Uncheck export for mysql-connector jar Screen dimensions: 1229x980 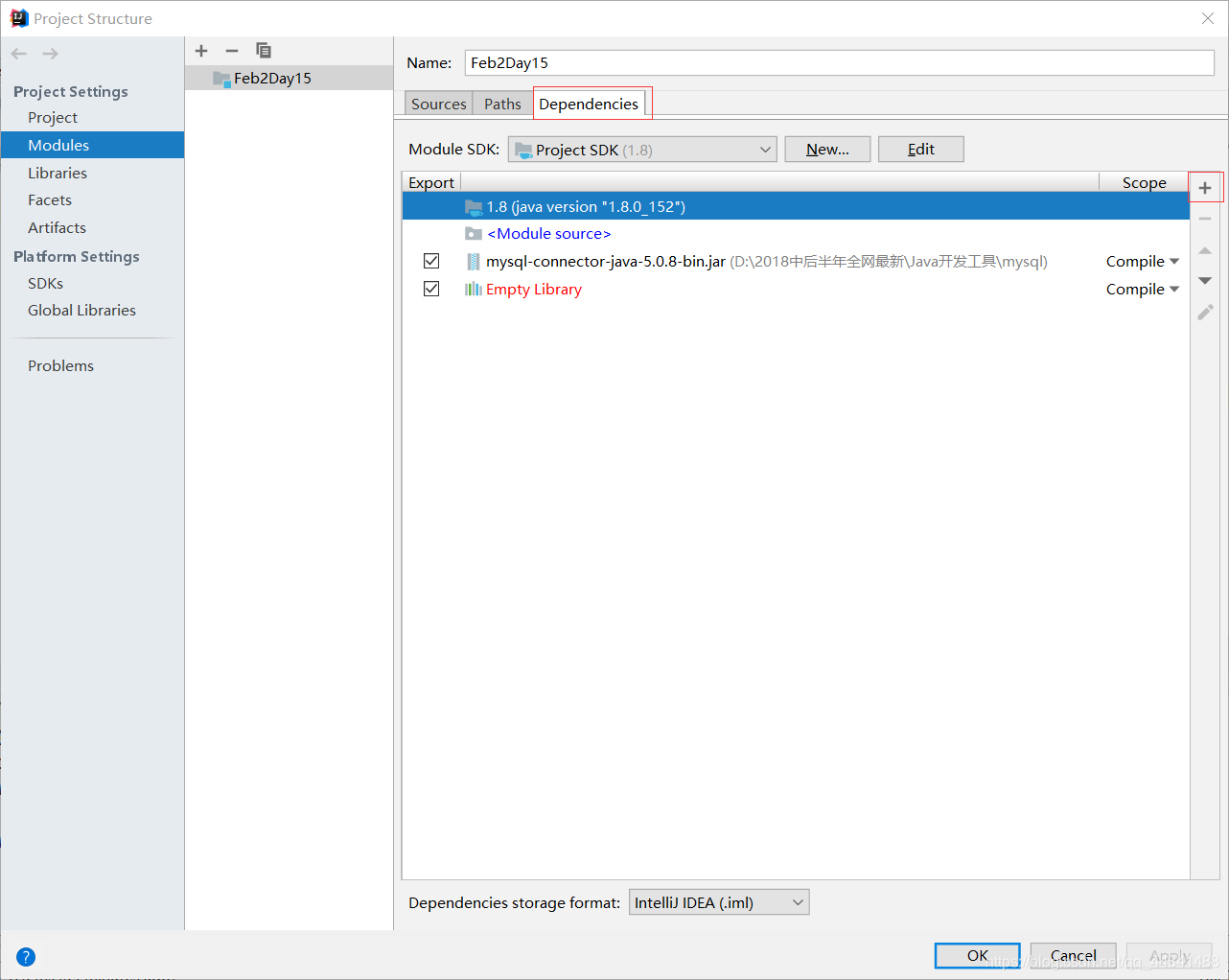click(x=431, y=261)
